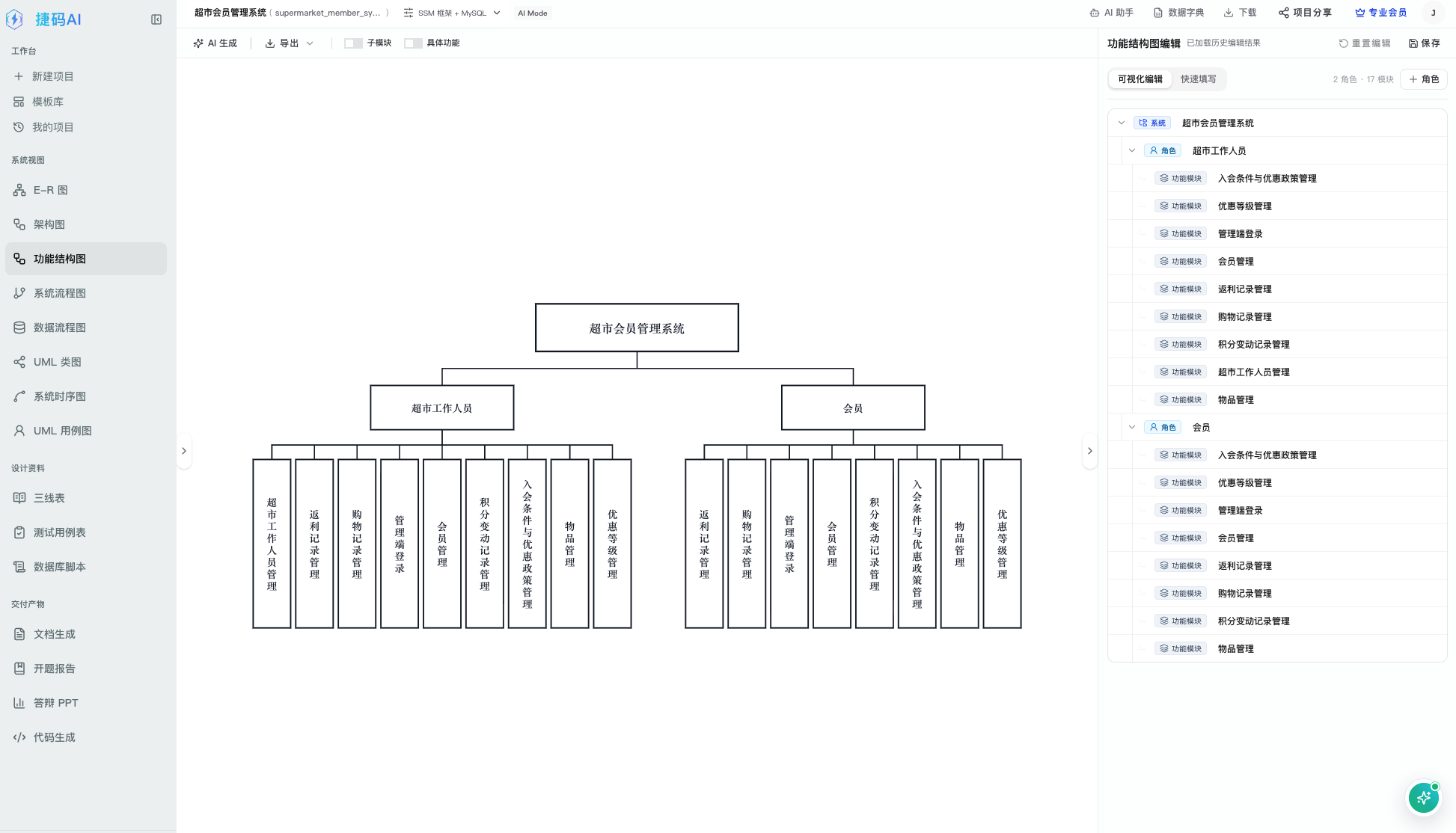This screenshot has width=1456, height=833.
Task: Click 保存 button
Action: pos(1425,43)
